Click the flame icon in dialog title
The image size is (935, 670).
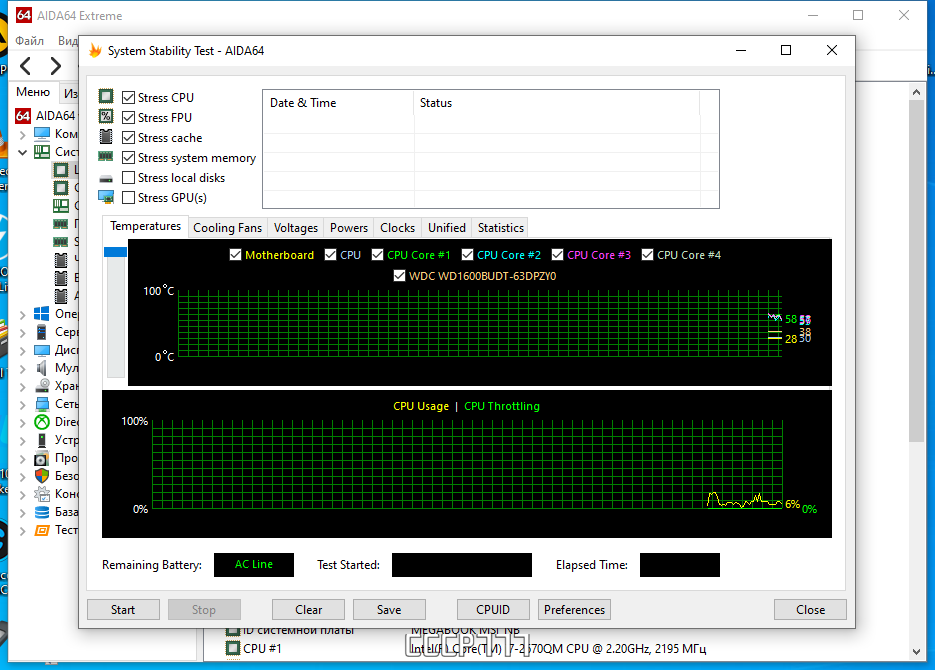pyautogui.click(x=95, y=51)
